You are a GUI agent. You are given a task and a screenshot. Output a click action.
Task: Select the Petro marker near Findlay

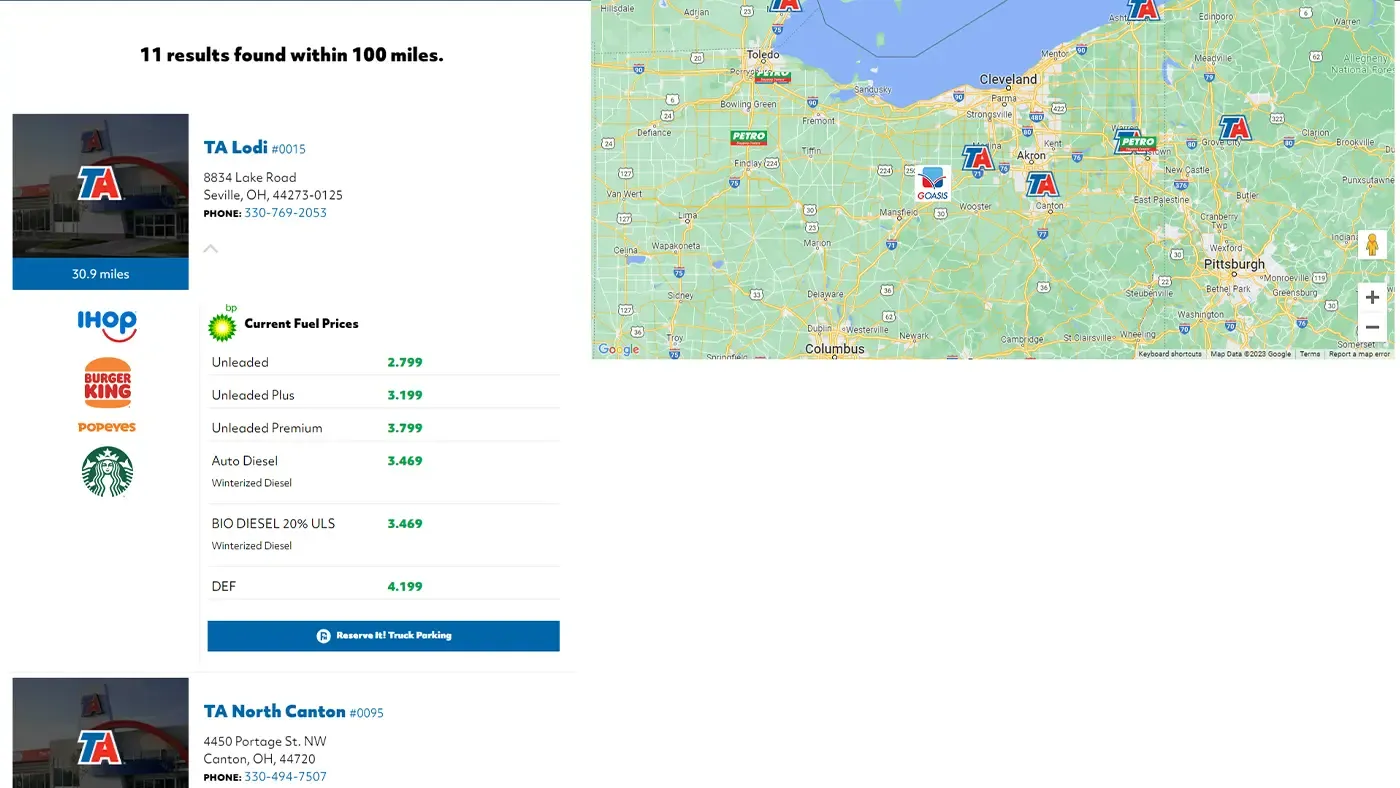pos(748,137)
